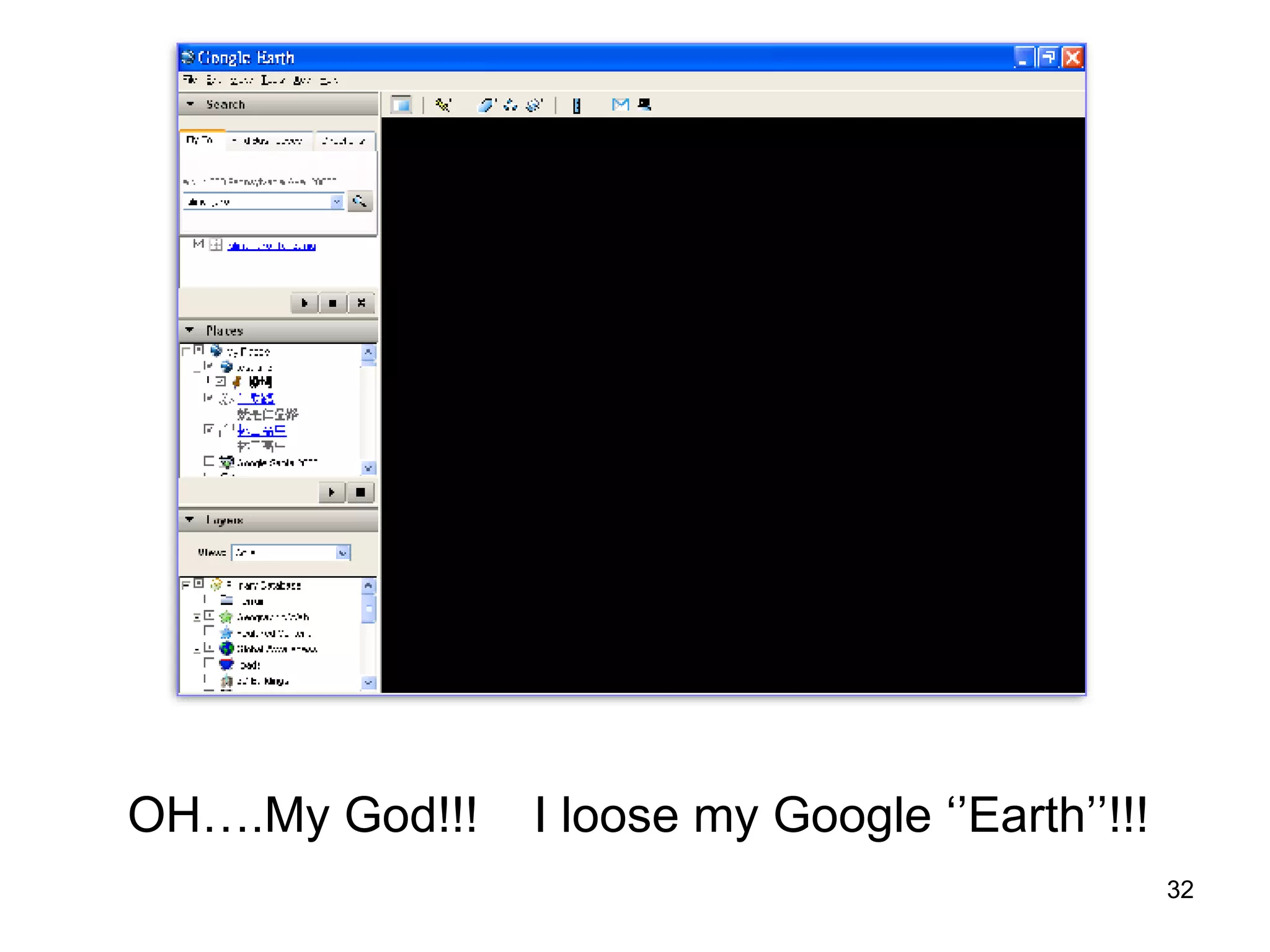Open the File menu
Image resolution: width=1270 pixels, height=952 pixels.
pos(190,80)
